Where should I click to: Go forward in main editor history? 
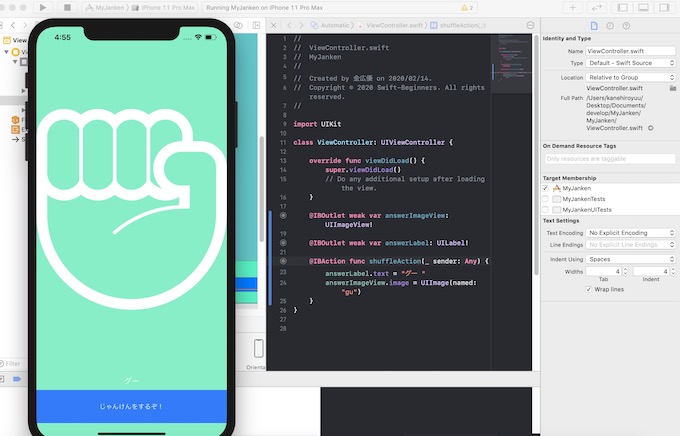25,25
